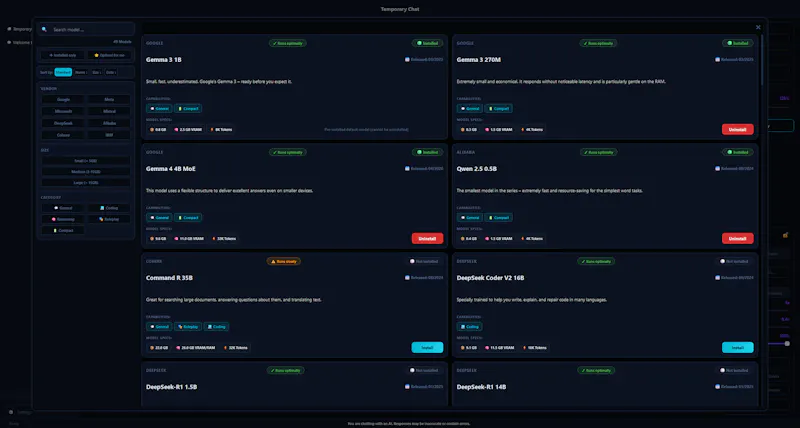Click the Not installed badge on DeepSeek Coder V2
The height and width of the screenshot is (428, 800).
click(x=734, y=261)
